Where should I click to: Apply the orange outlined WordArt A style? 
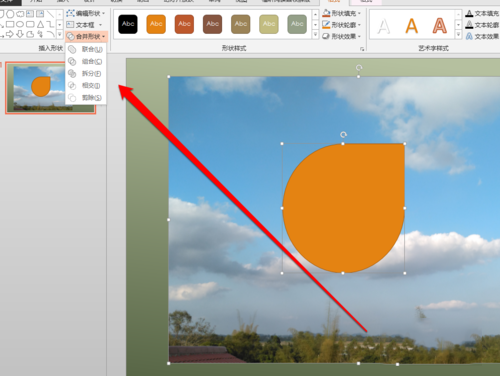tap(440, 25)
